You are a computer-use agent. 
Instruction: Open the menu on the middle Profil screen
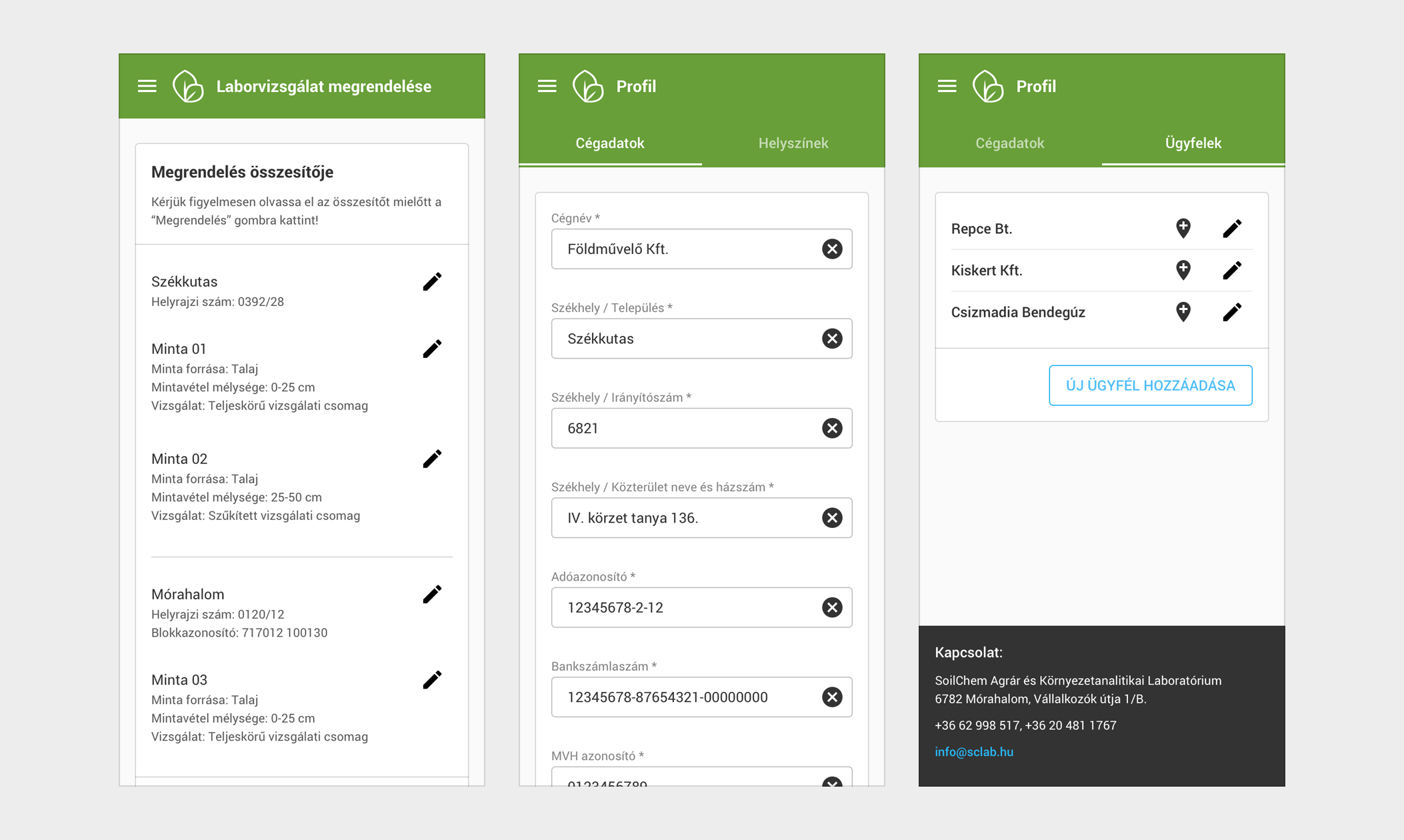(x=547, y=86)
